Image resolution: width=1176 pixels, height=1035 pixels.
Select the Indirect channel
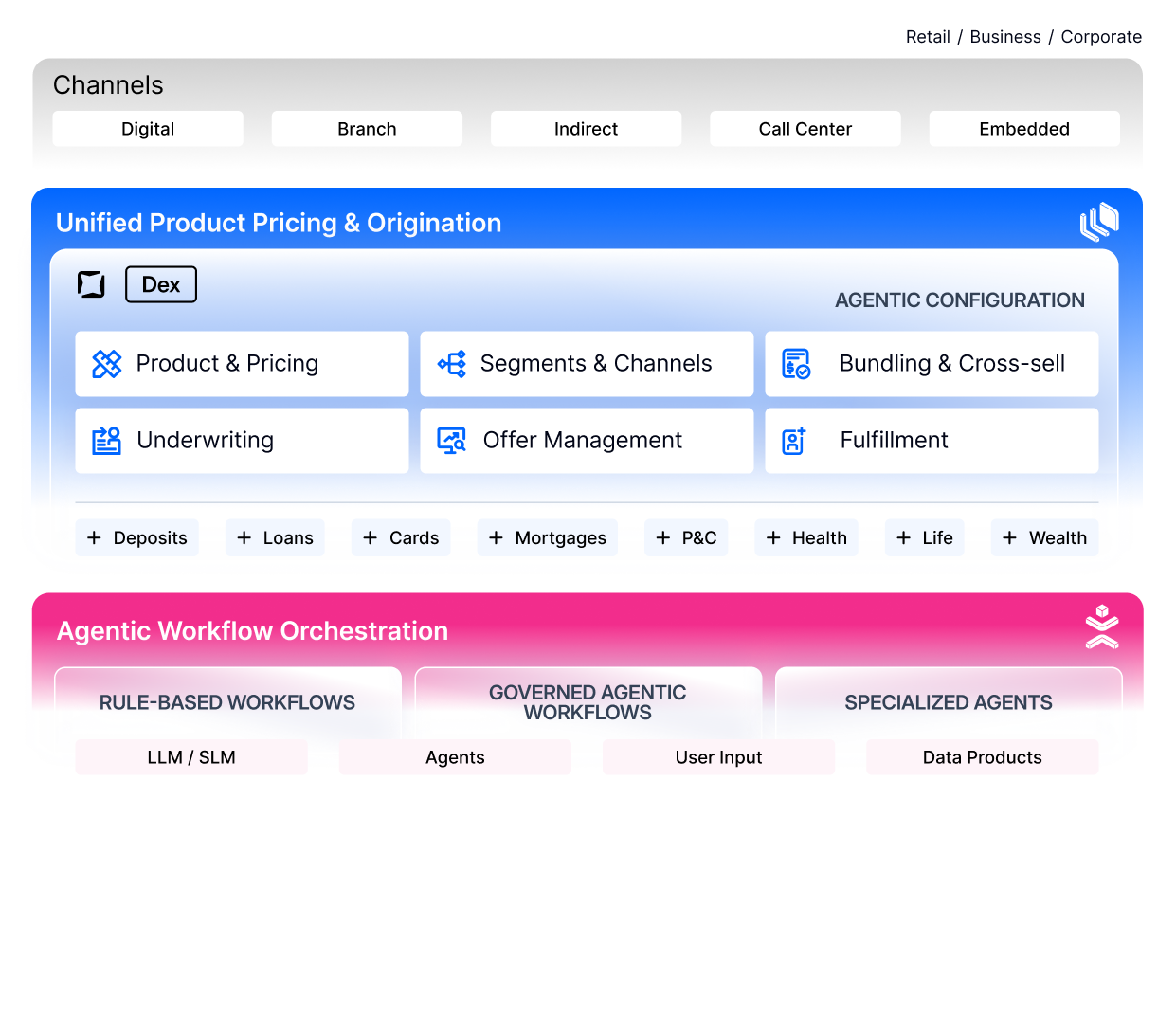586,129
